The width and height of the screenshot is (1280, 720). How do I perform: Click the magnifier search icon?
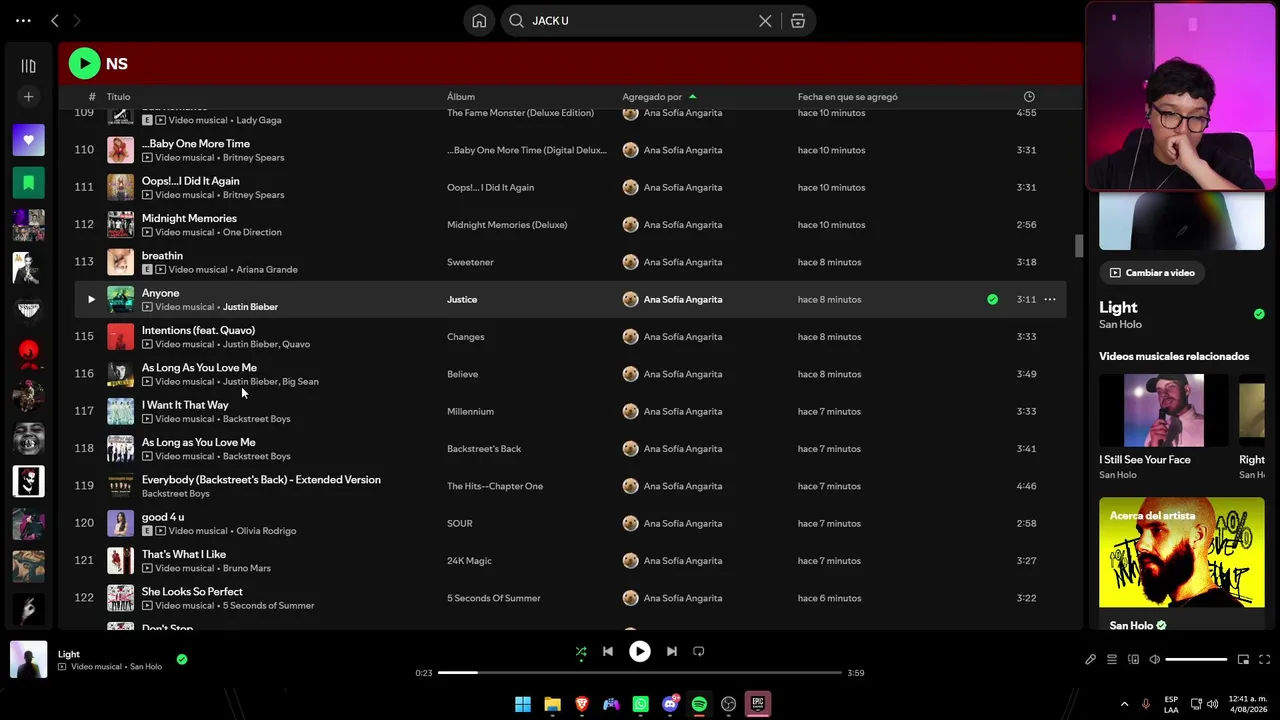(x=516, y=21)
